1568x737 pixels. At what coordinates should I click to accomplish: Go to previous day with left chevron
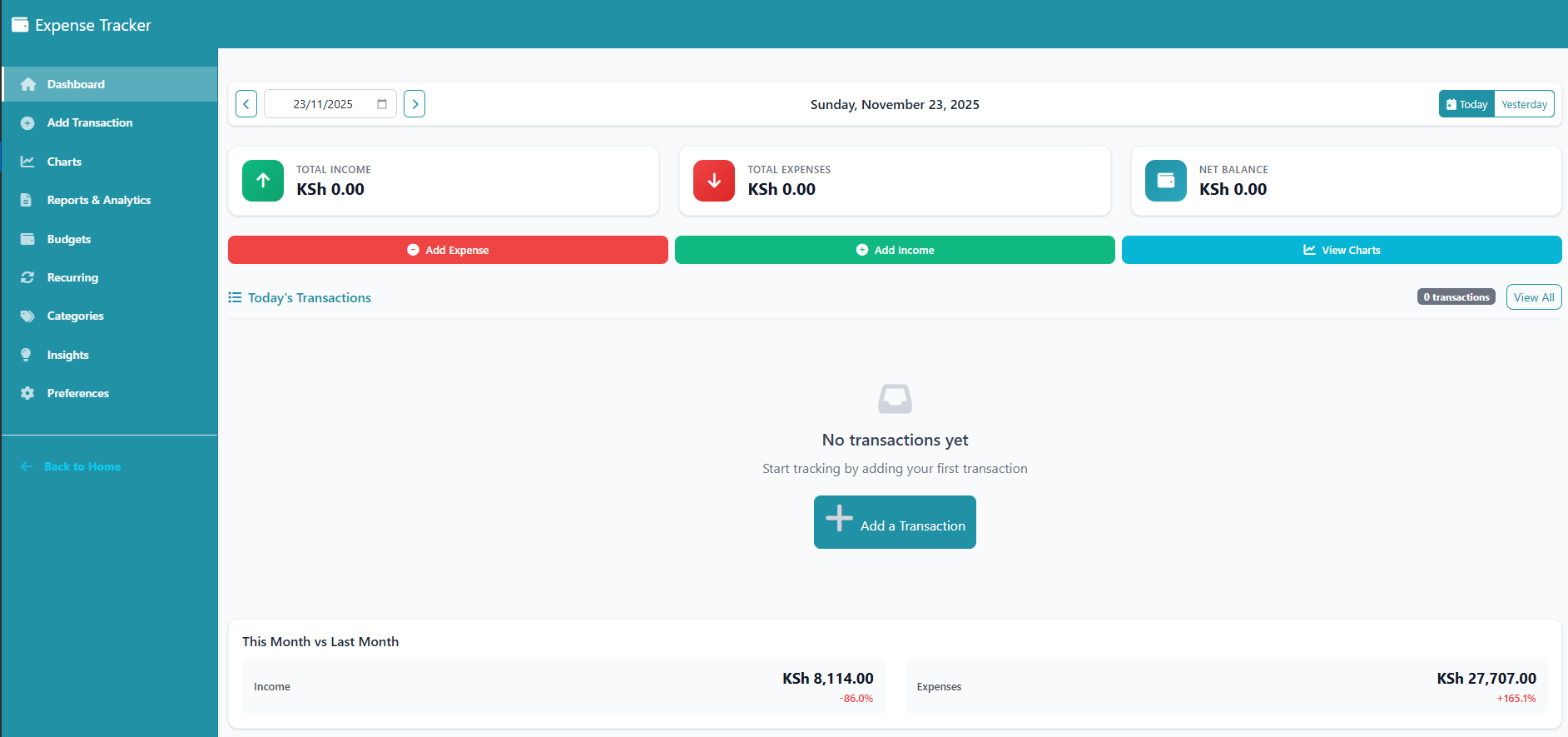246,104
